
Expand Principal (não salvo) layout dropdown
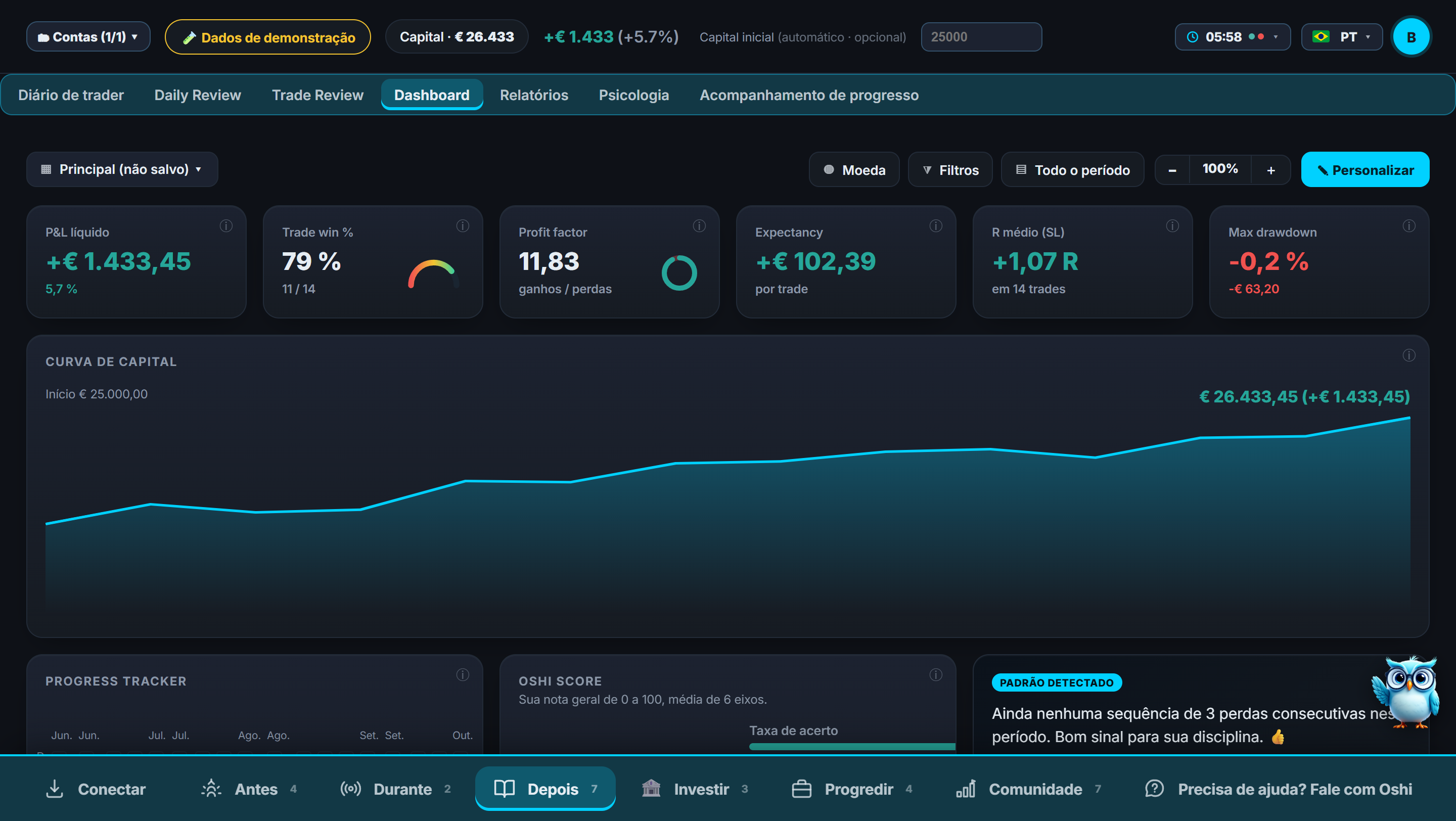click(122, 169)
